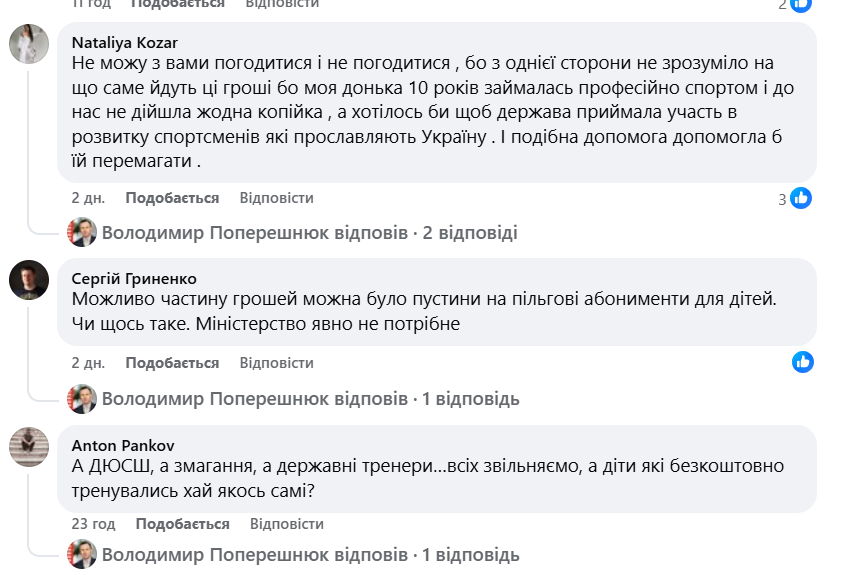Expand the 1 reply under Anton Pankov's comment
This screenshot has height=575, width=849.
coord(311,554)
